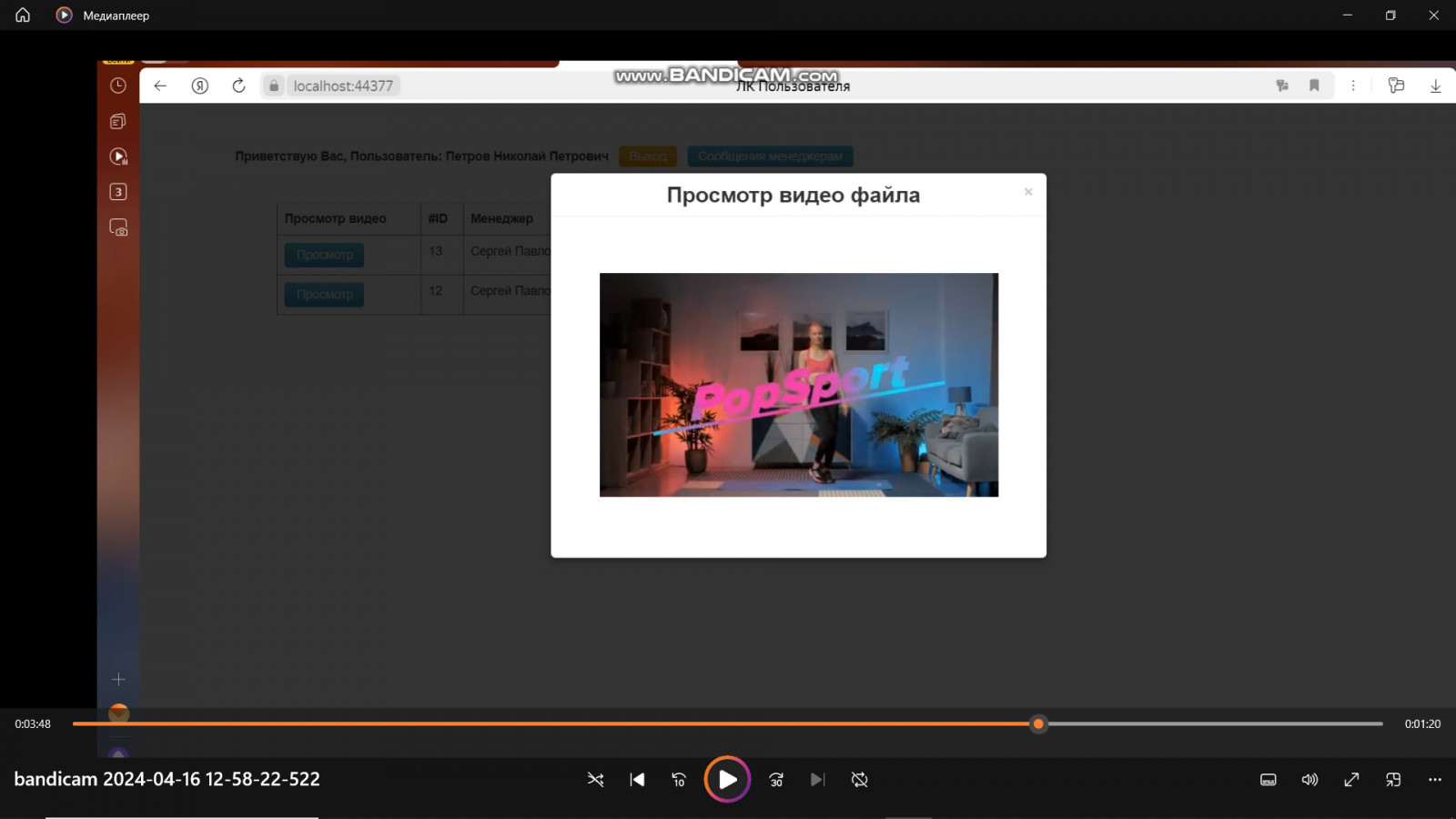
Task: Reload the localhost page in the browser
Action: click(x=238, y=86)
